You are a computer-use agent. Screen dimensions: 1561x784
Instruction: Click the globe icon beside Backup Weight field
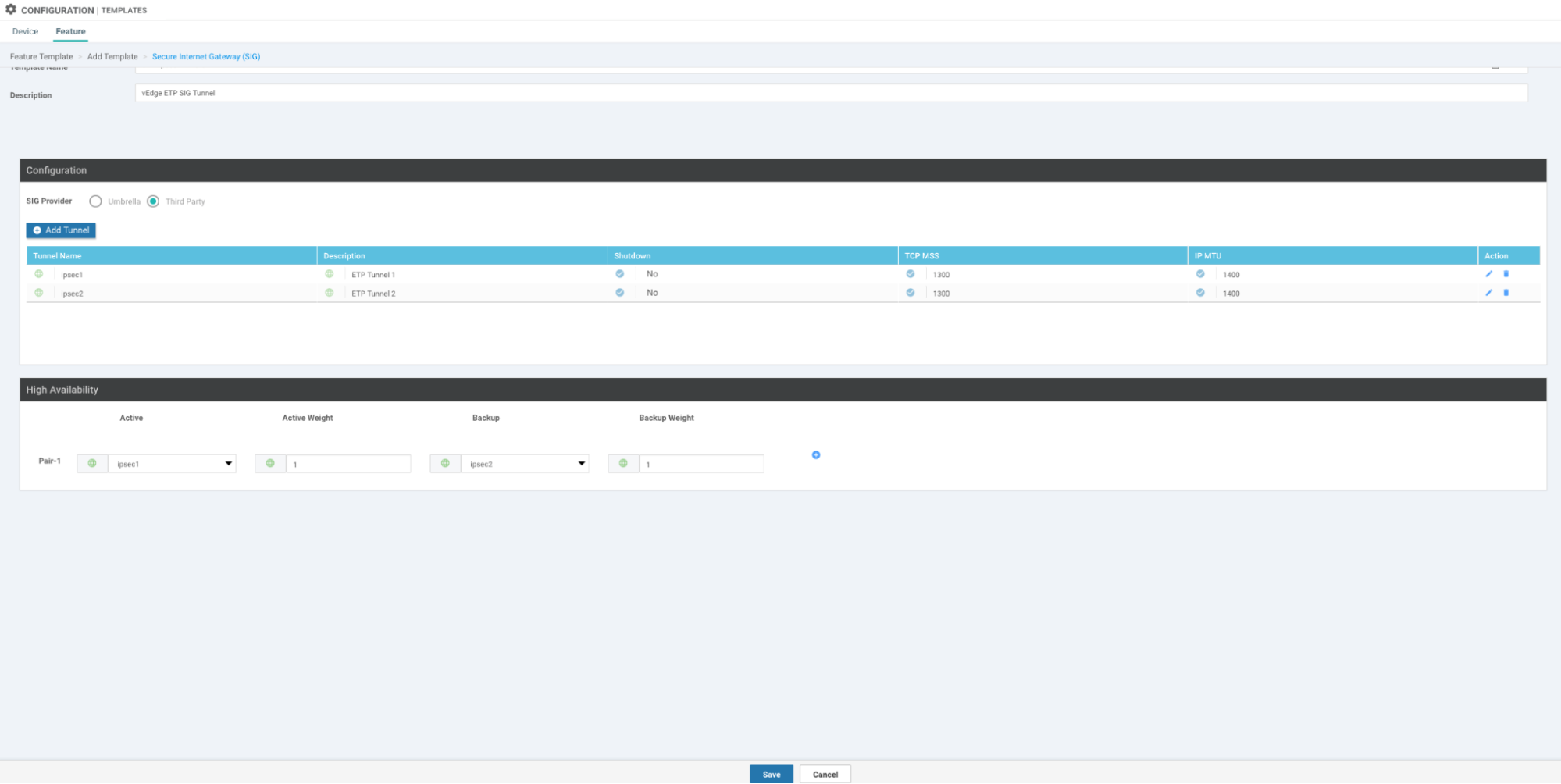click(x=623, y=464)
